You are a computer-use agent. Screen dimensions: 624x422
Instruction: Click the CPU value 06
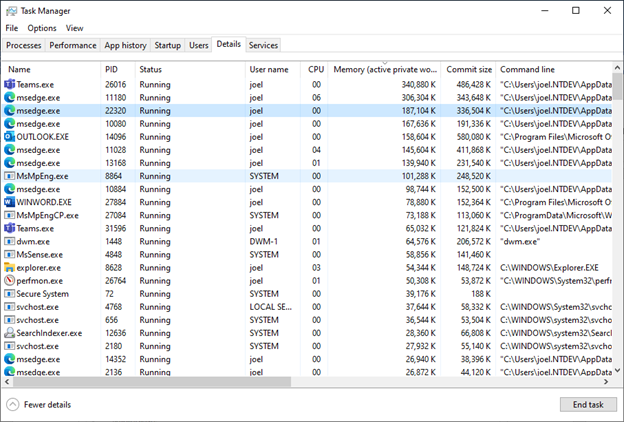[x=316, y=98]
